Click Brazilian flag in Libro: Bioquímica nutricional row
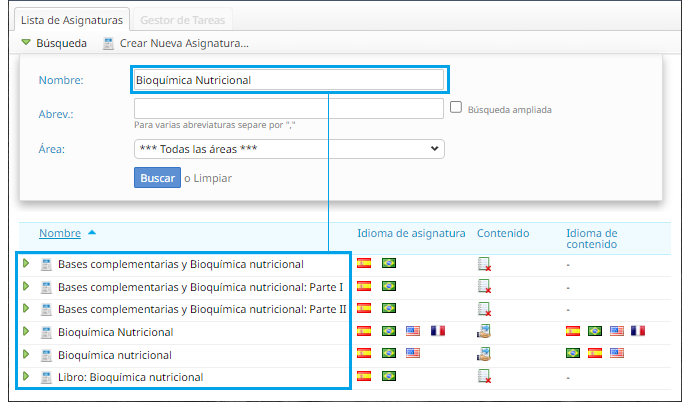 (x=389, y=375)
